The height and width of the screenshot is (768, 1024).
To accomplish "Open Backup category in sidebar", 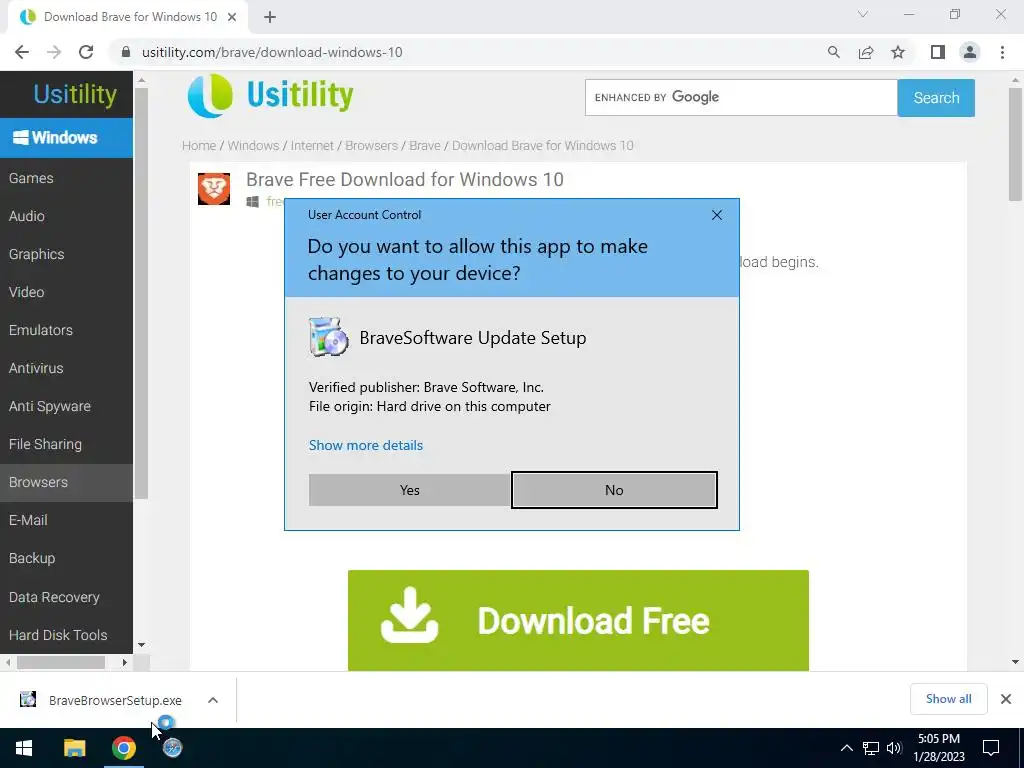I will 66,558.
